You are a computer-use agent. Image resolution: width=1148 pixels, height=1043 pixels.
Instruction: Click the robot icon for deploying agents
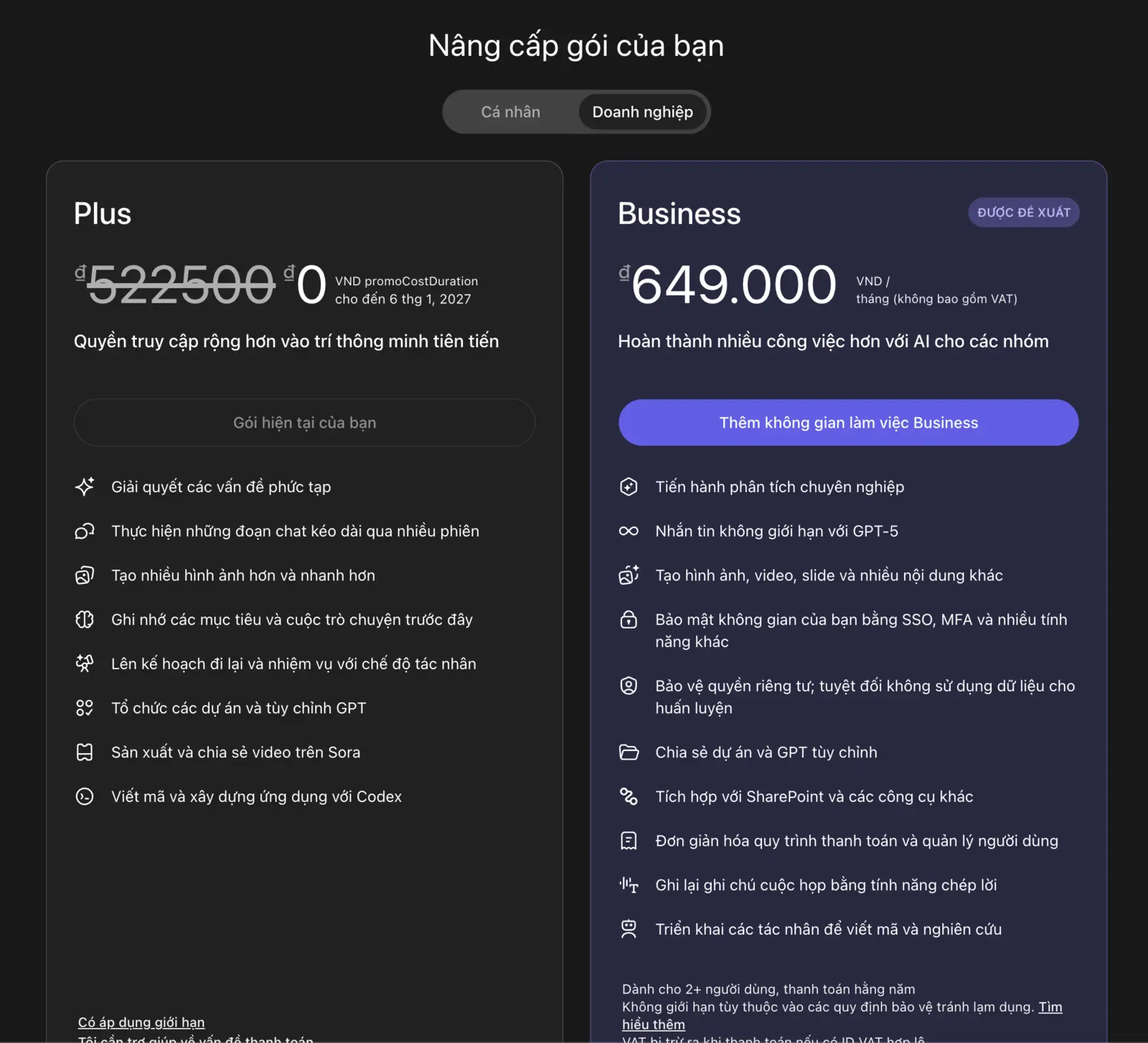click(629, 929)
